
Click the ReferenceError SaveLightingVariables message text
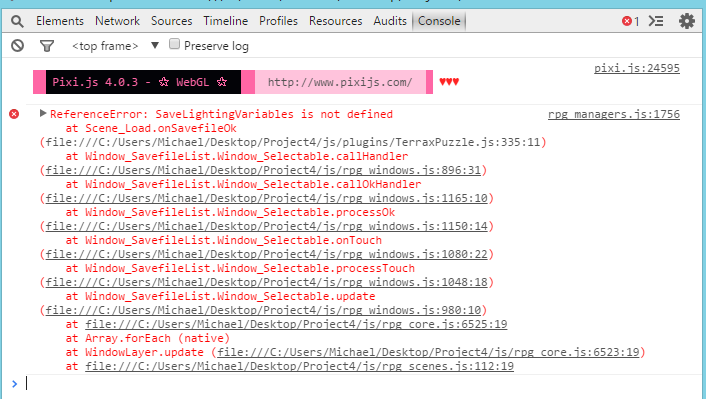click(x=221, y=114)
